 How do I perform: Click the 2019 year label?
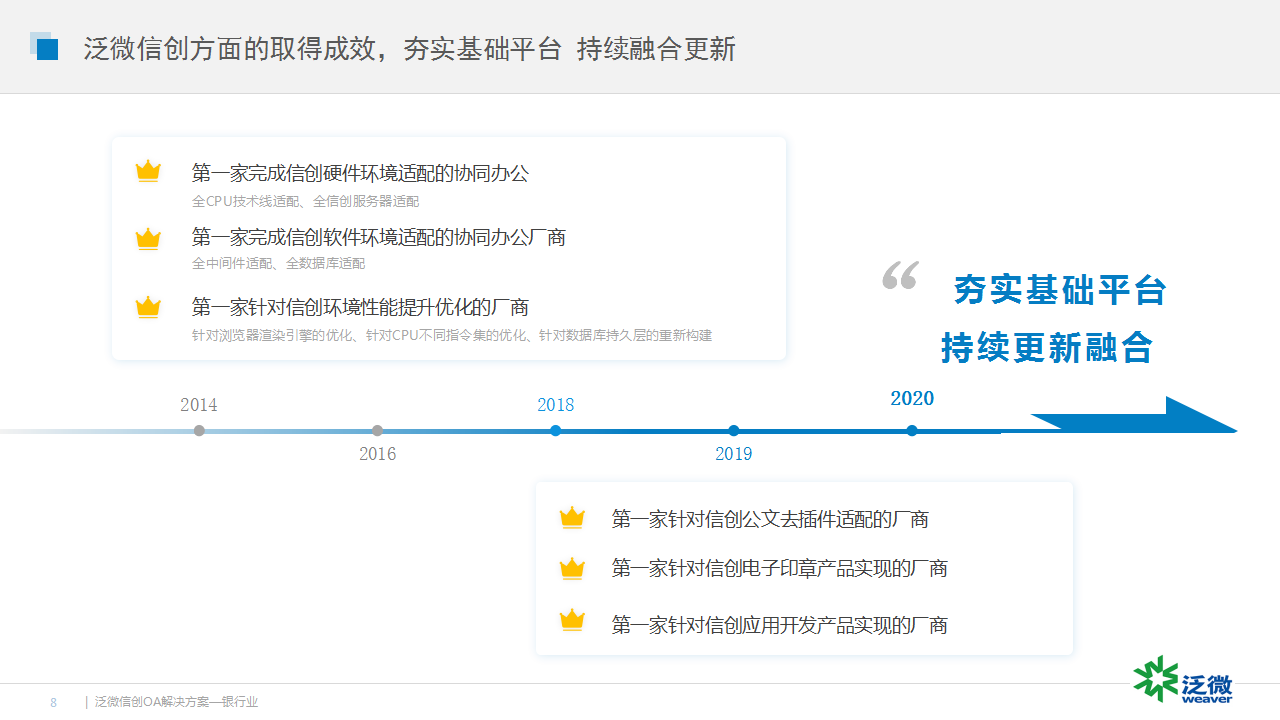click(x=734, y=454)
